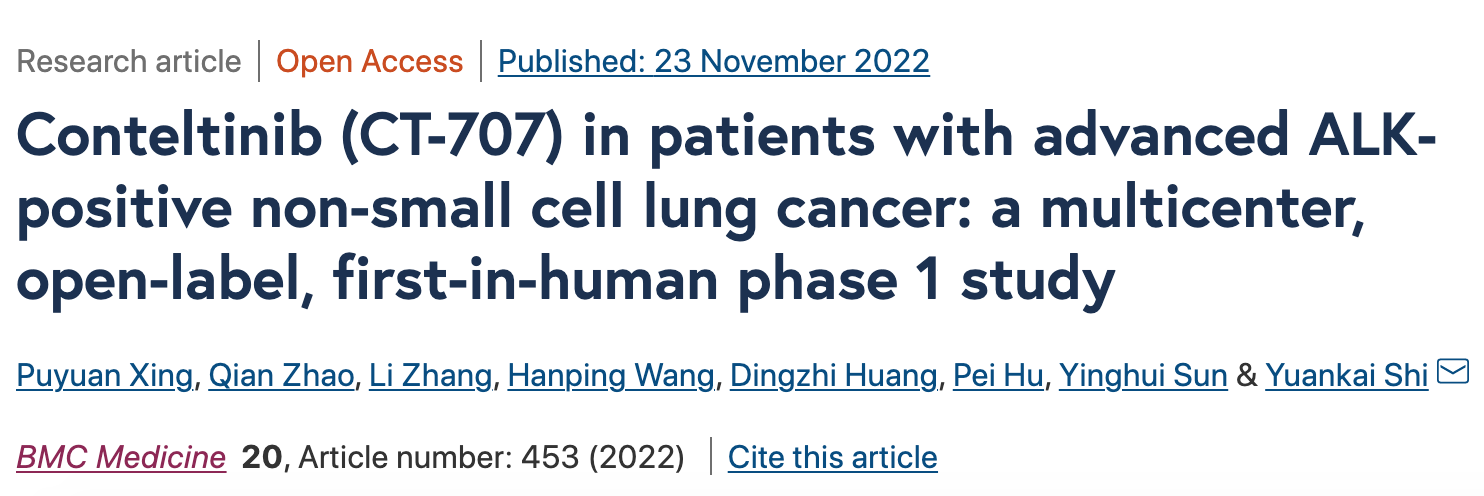Click the bold volume number 20
Viewport: 1484px width, 496px height.
tap(263, 458)
